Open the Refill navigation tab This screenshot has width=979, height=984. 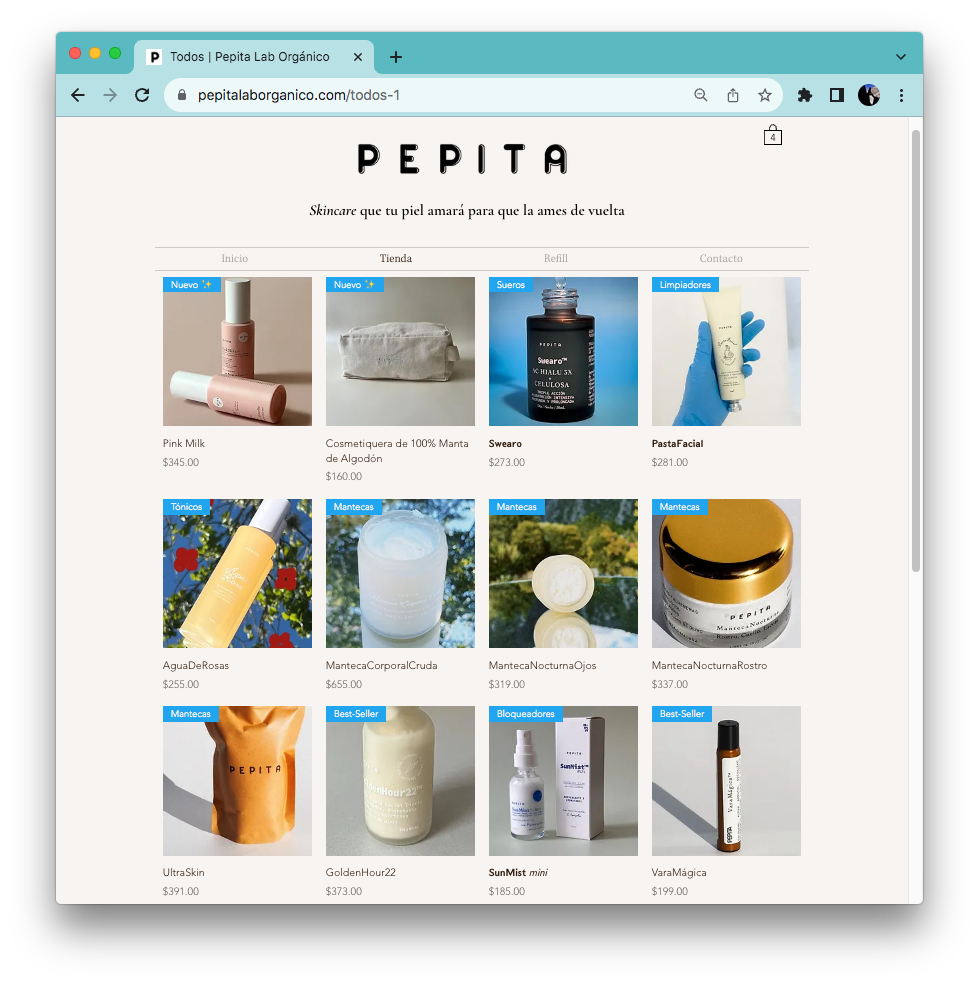555,259
